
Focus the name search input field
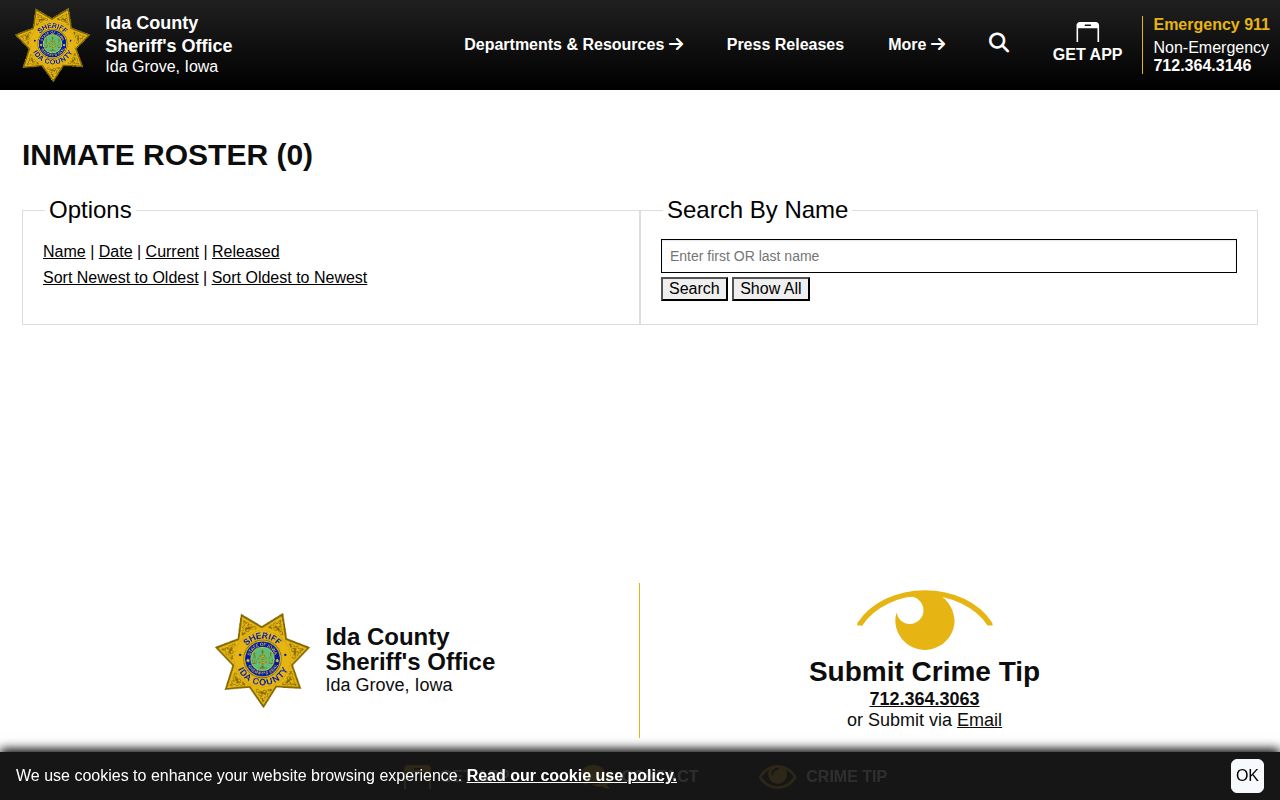pyautogui.click(x=949, y=256)
